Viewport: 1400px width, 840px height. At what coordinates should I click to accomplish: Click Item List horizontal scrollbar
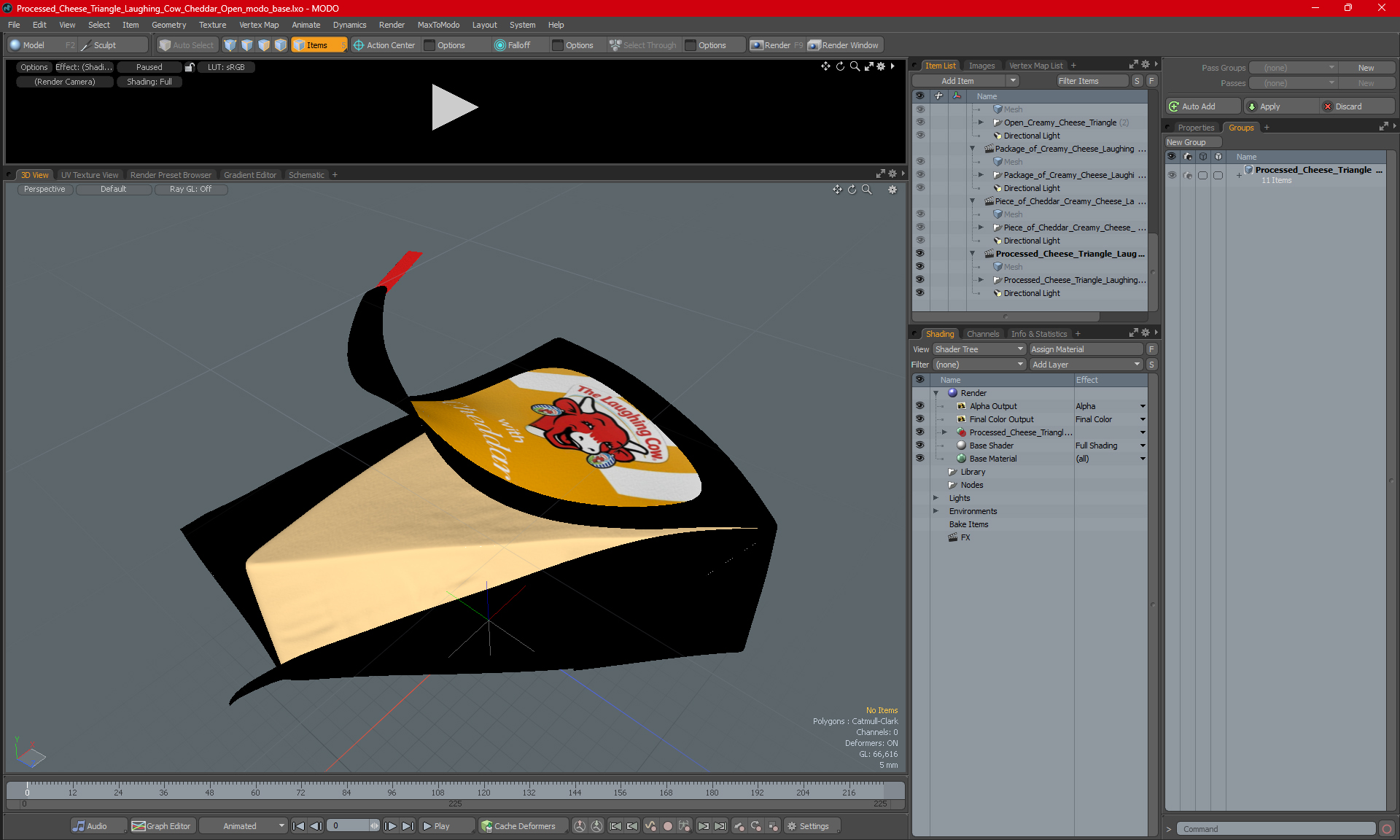(x=1005, y=316)
